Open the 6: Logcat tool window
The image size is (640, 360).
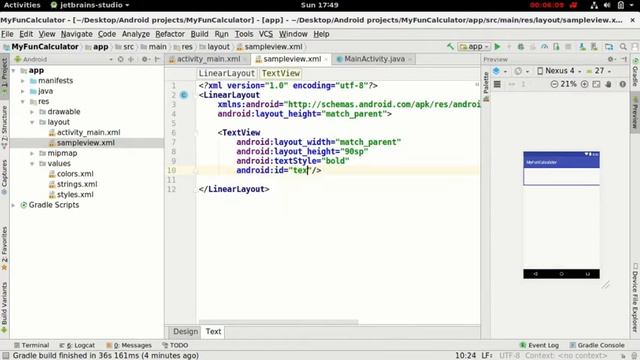(x=78, y=345)
